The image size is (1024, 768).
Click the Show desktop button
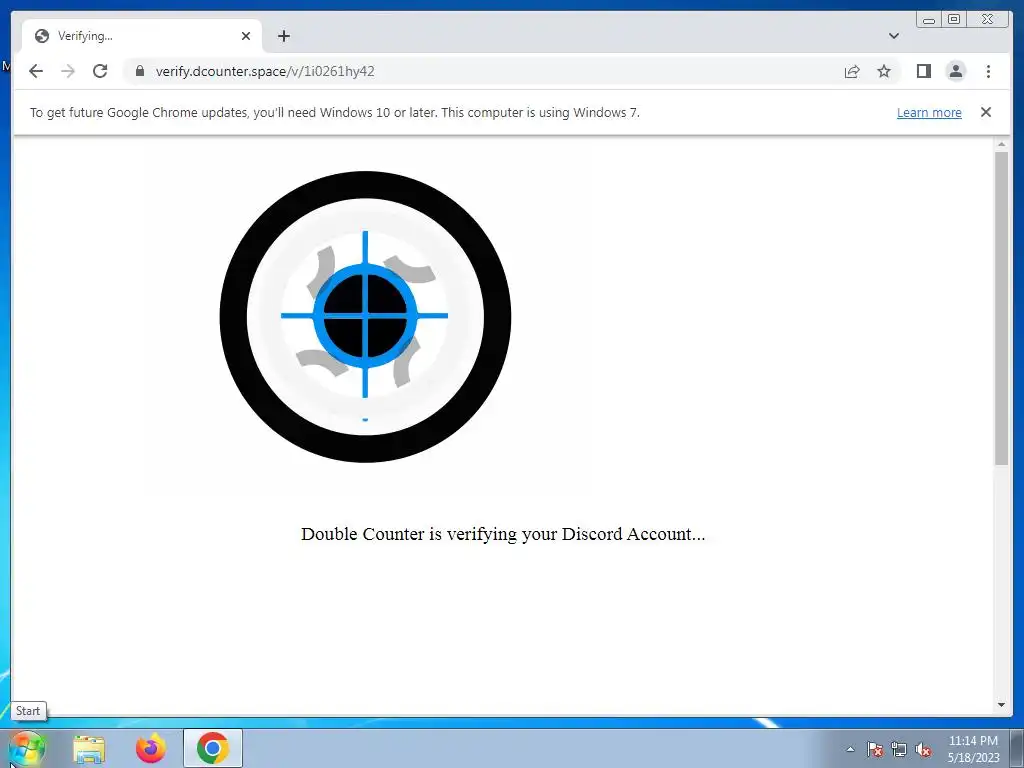pyautogui.click(x=1017, y=748)
